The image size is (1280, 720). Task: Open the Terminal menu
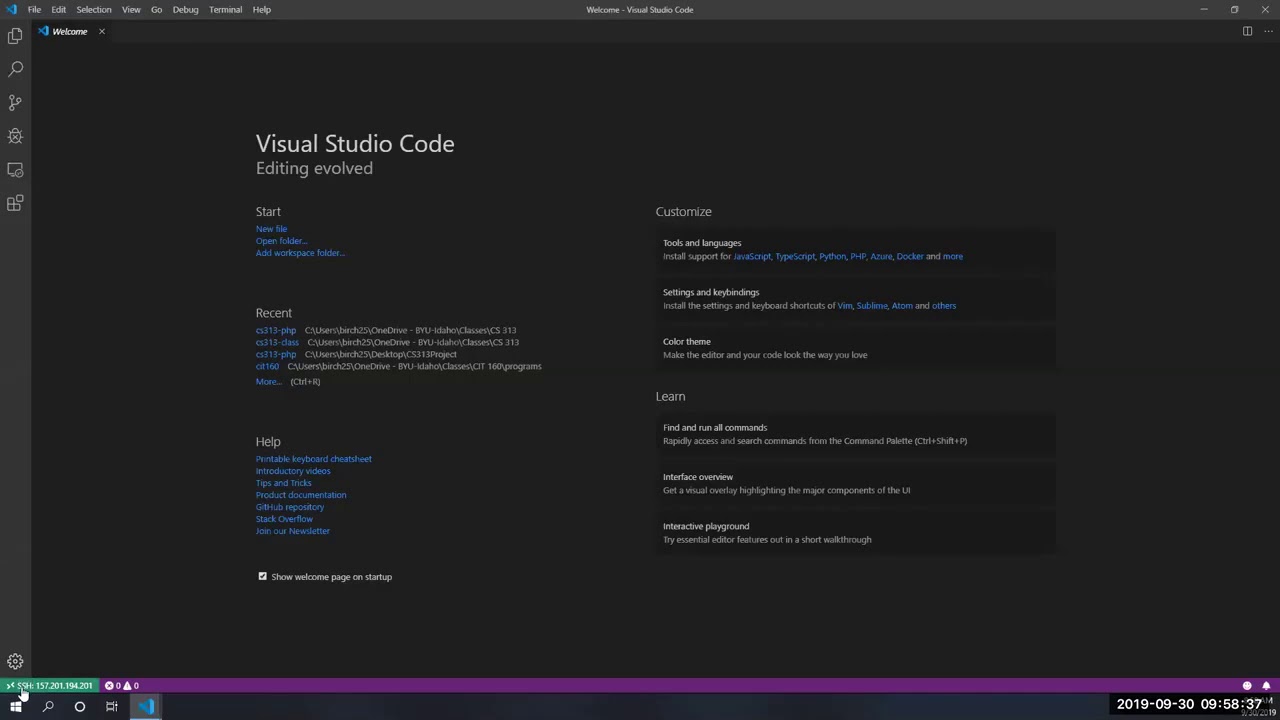click(225, 9)
